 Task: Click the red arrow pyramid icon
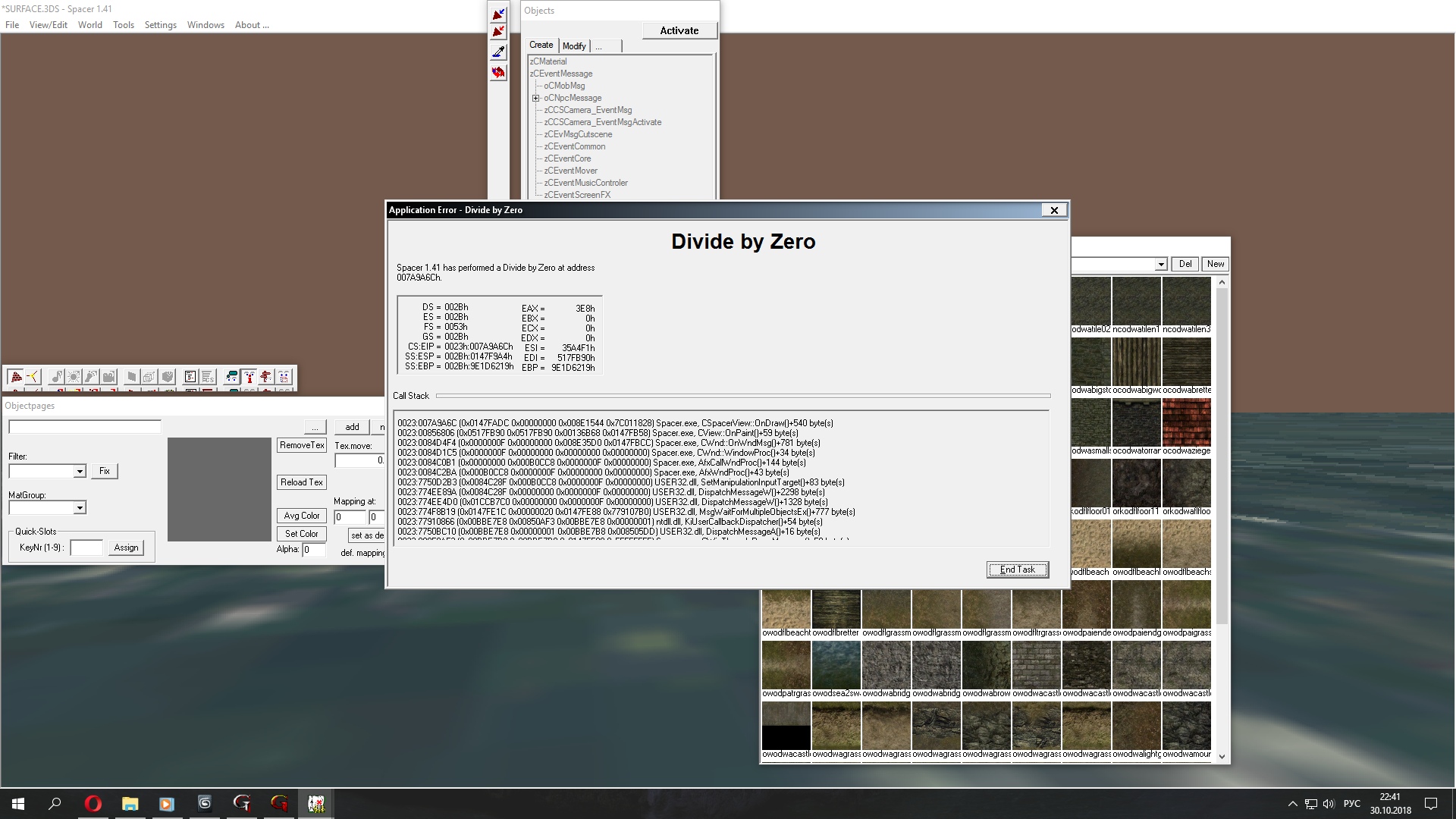[498, 32]
